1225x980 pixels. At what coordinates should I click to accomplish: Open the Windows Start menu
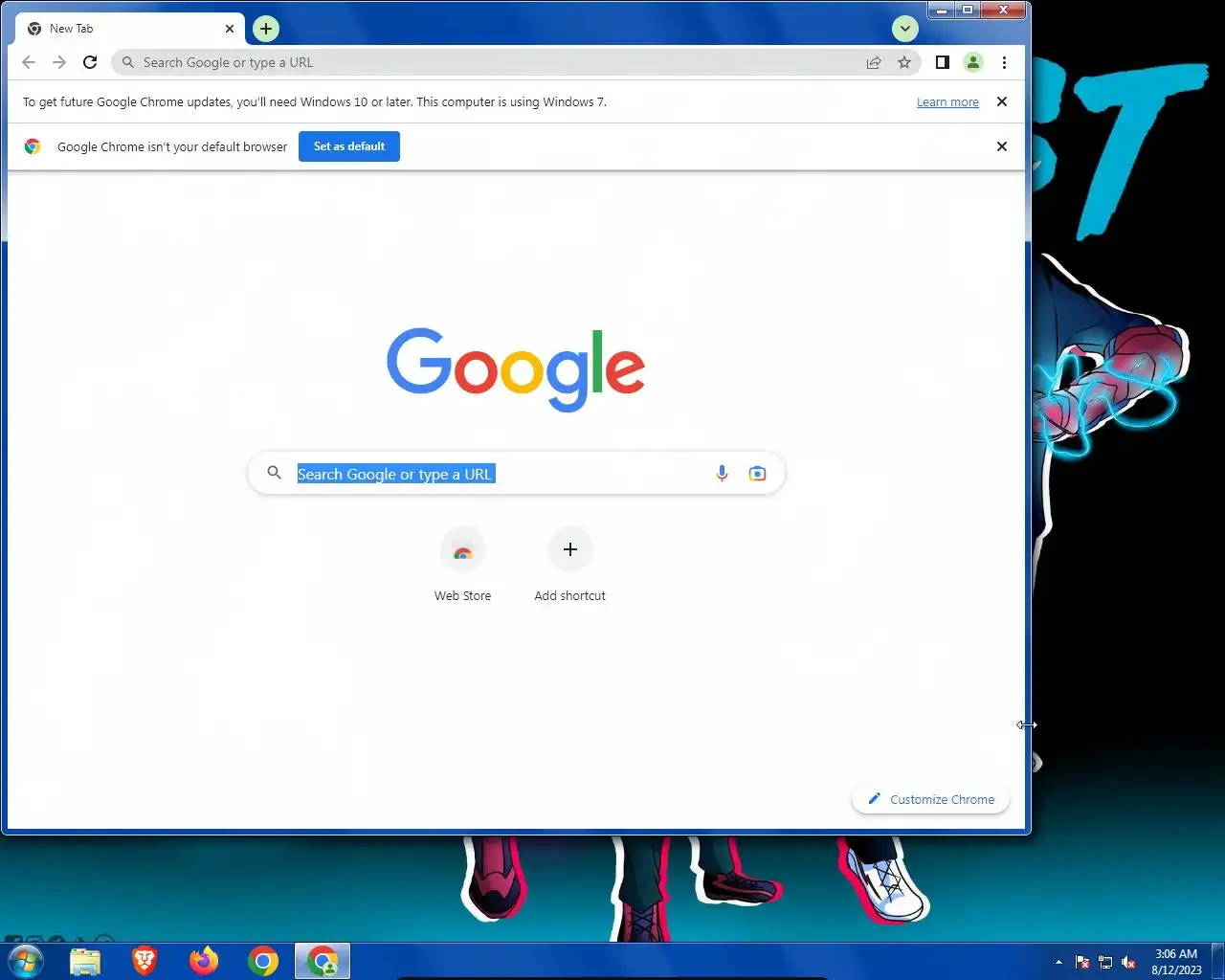[25, 961]
